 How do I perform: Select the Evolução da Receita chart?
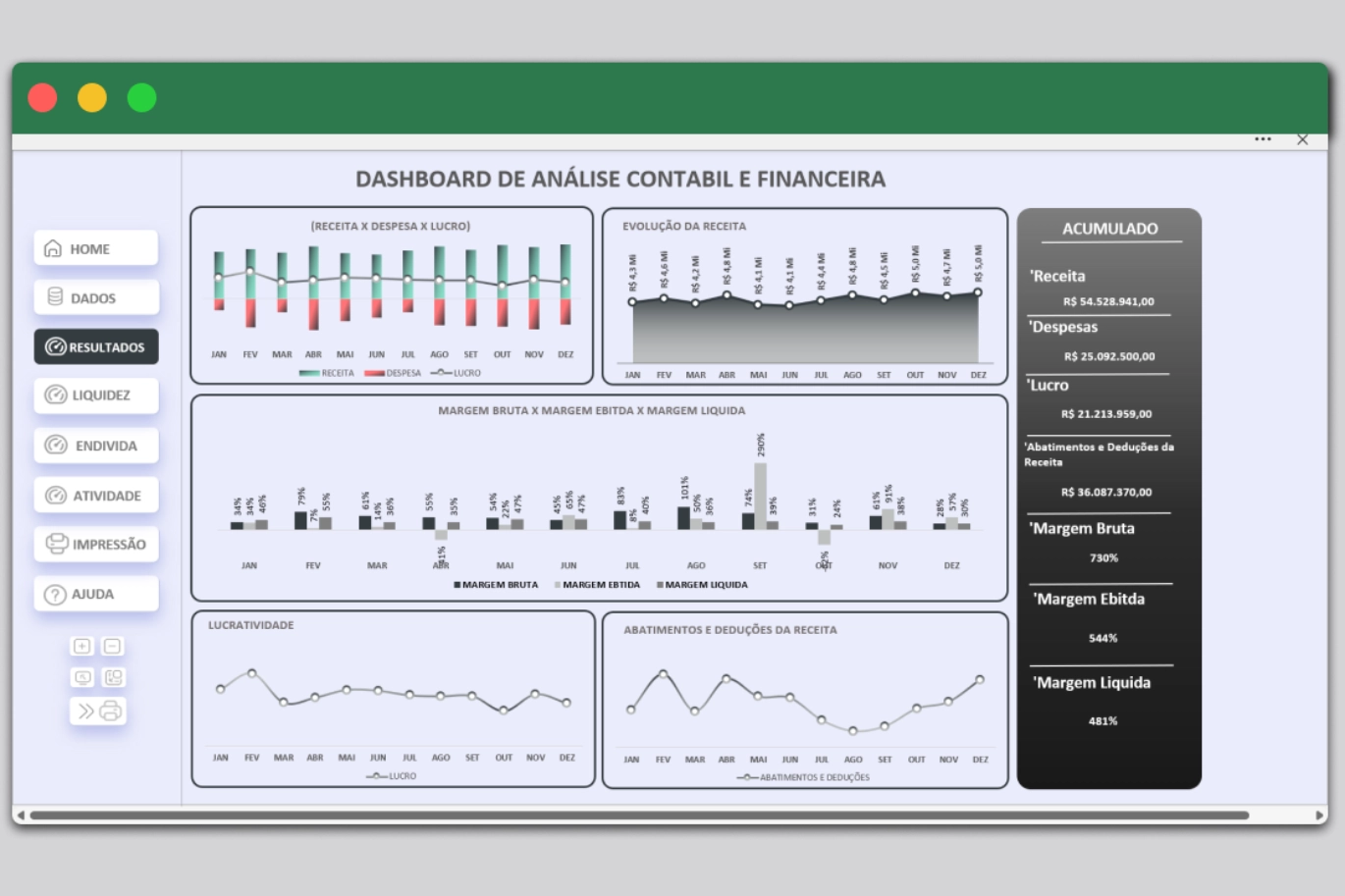[805, 294]
